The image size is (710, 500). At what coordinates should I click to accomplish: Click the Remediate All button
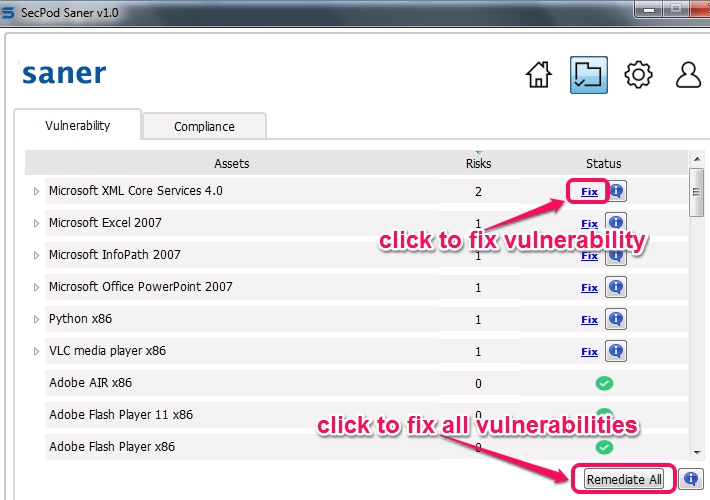click(624, 479)
